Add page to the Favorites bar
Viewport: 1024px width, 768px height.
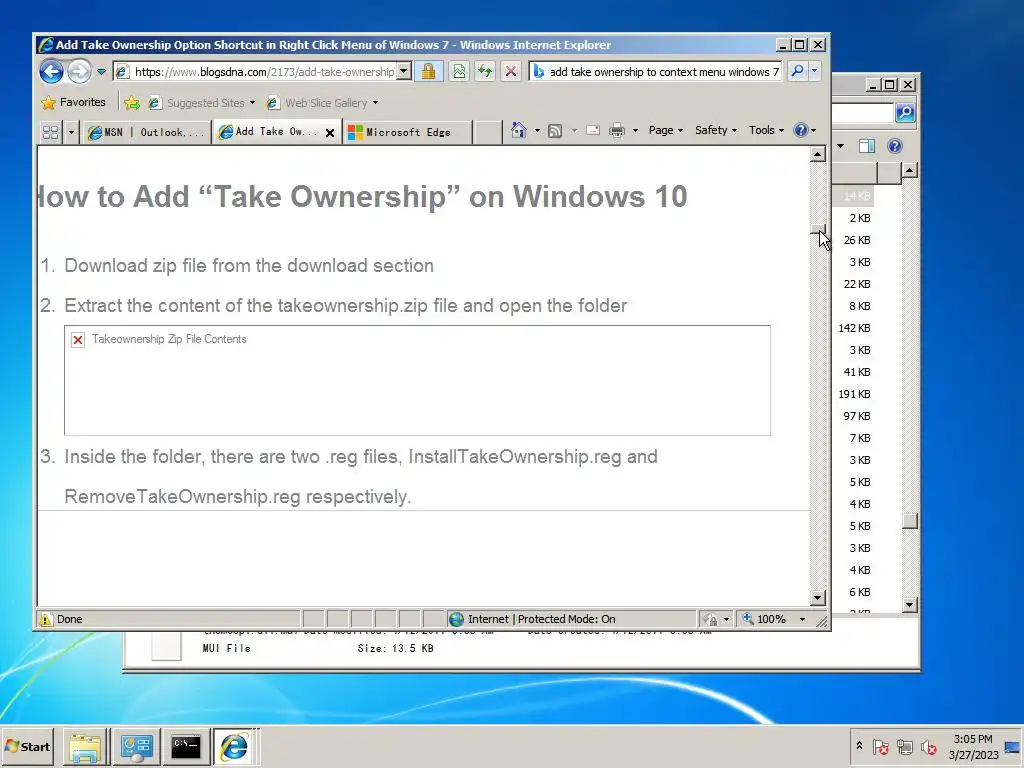click(x=132, y=103)
